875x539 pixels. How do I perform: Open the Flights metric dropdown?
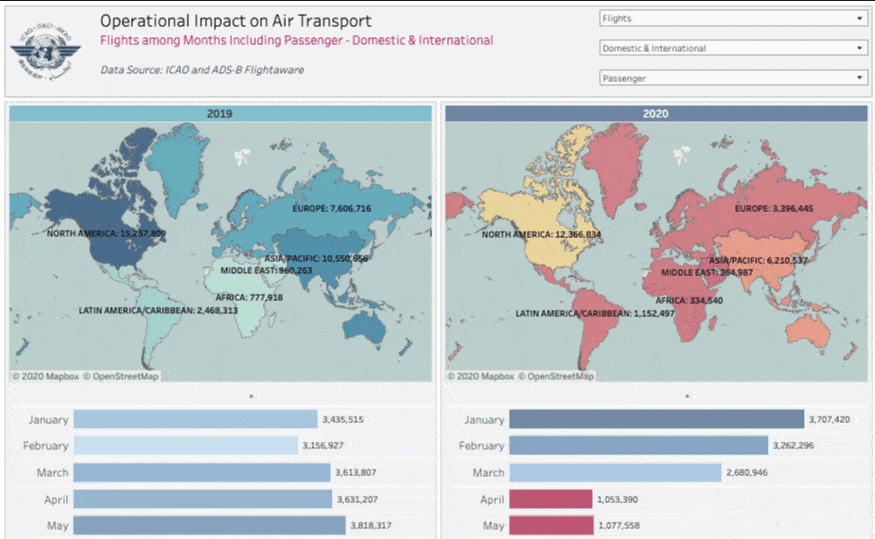[732, 18]
